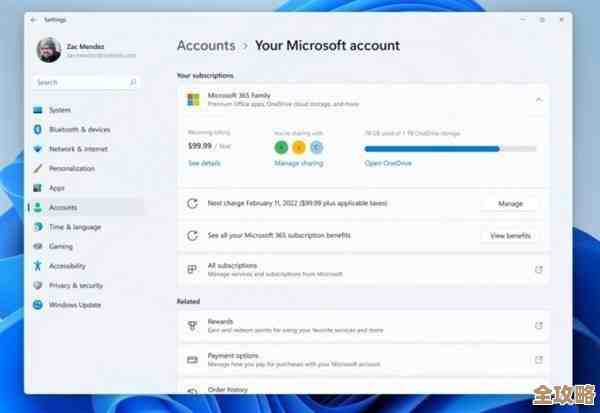This screenshot has height=413, width=600.
Task: Select Accounts in sidebar
Action: point(86,207)
